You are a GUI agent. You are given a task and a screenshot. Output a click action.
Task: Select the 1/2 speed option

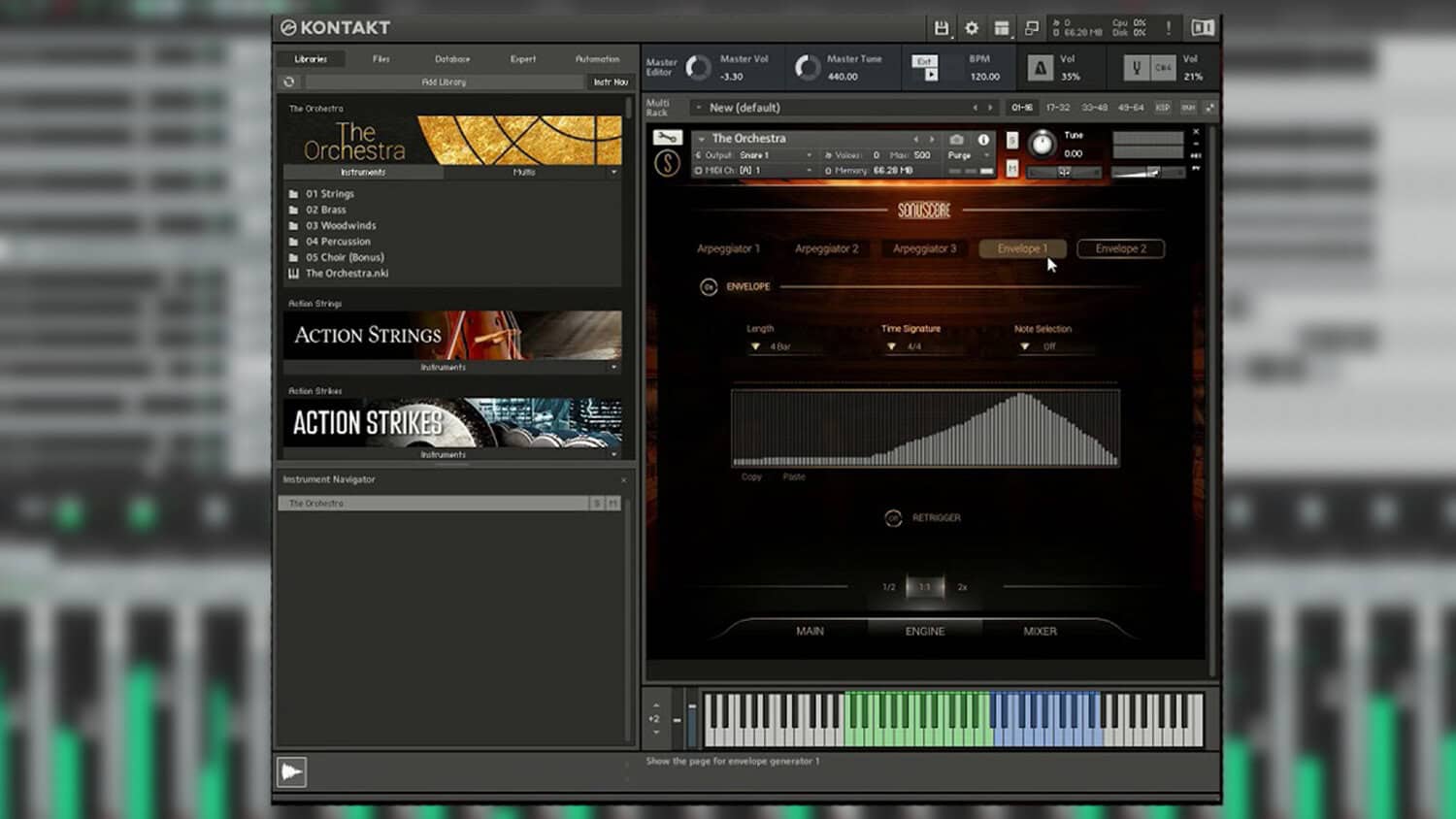[889, 587]
